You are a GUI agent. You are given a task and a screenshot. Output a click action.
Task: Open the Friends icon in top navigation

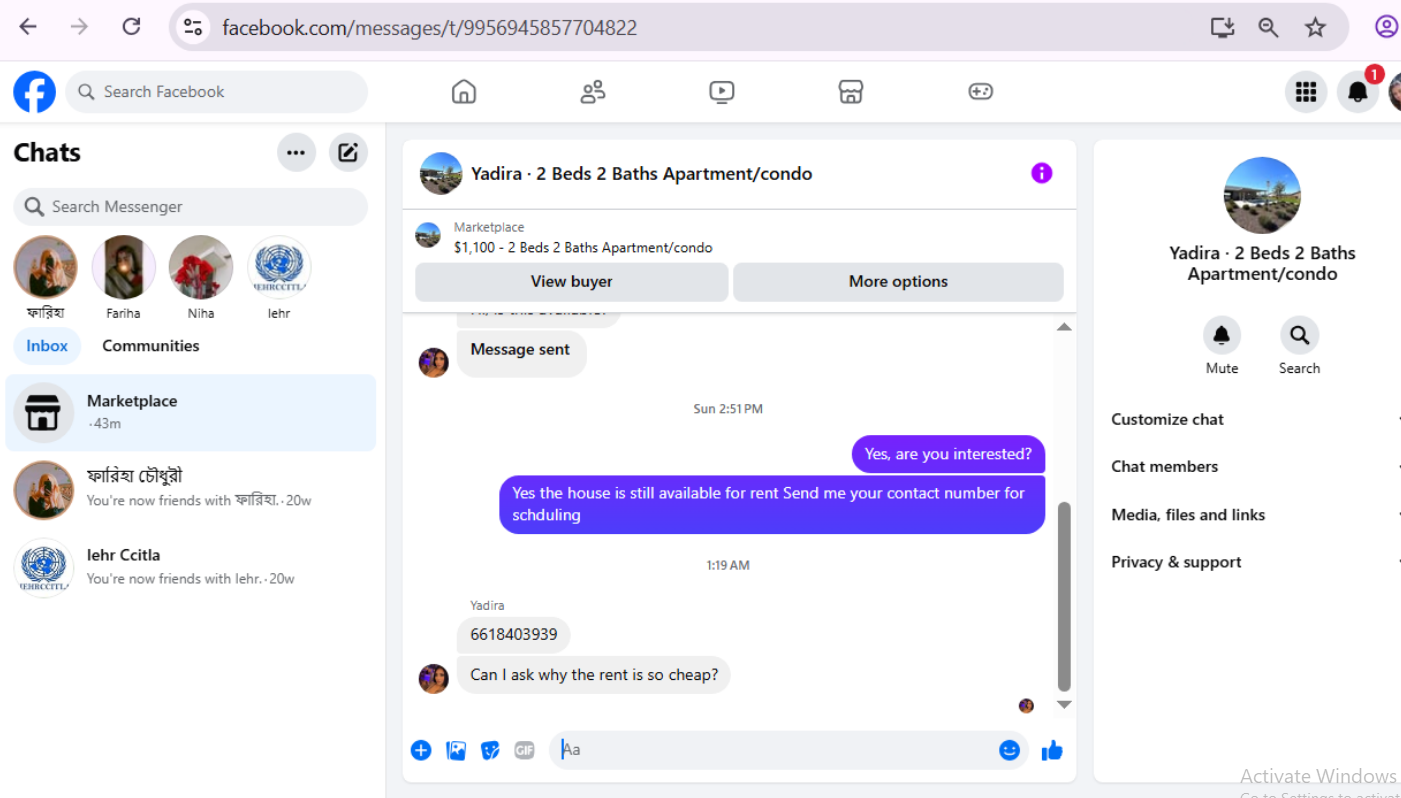click(593, 92)
